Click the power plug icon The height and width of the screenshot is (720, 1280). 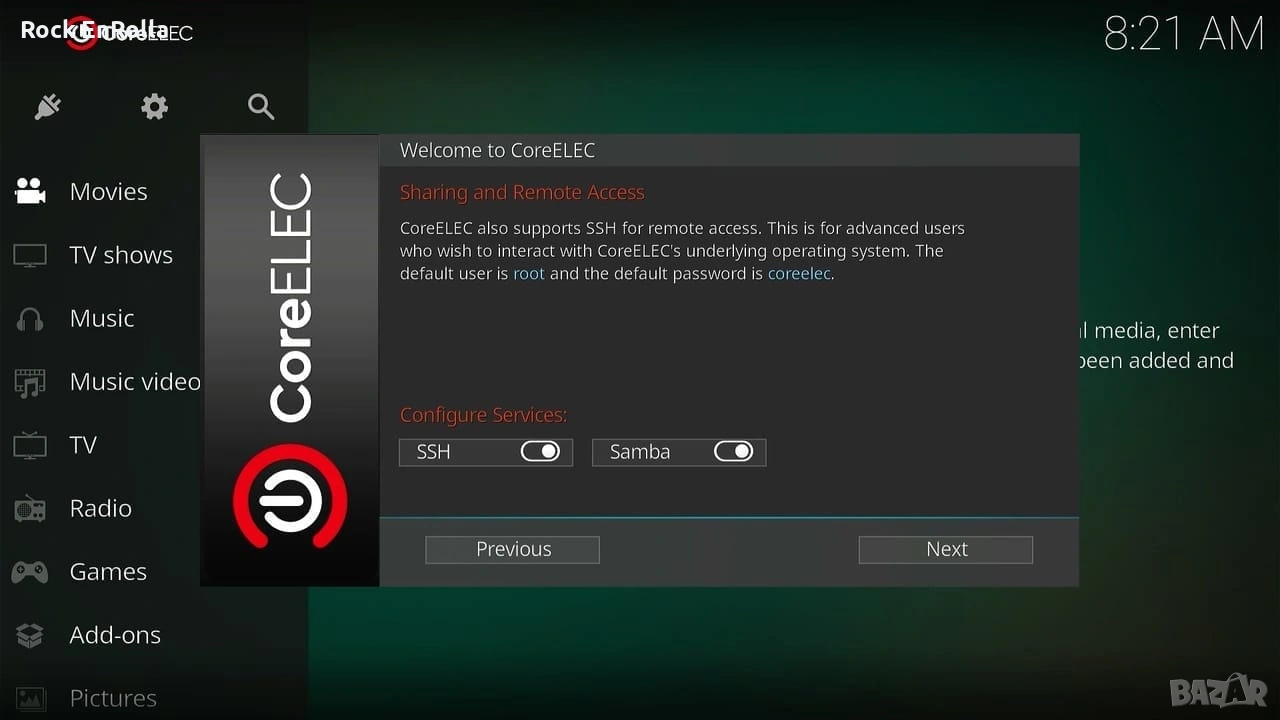pos(48,107)
